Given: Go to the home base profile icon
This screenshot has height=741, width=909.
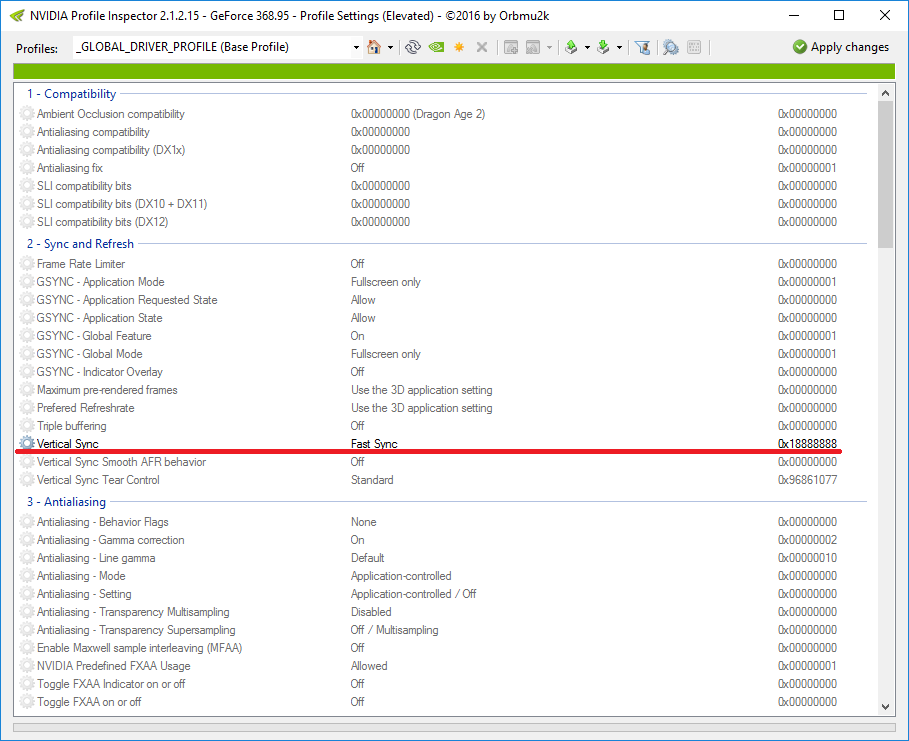Looking at the screenshot, I should (374, 47).
